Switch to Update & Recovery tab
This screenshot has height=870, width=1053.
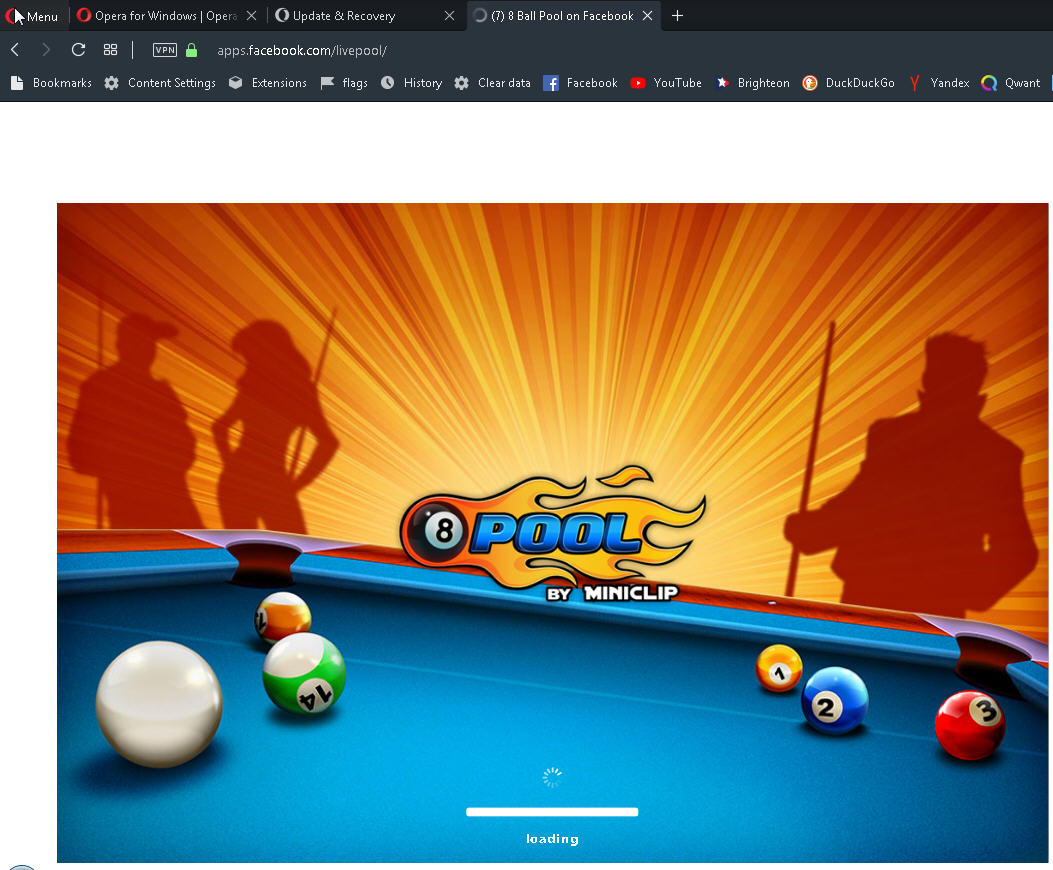(365, 15)
